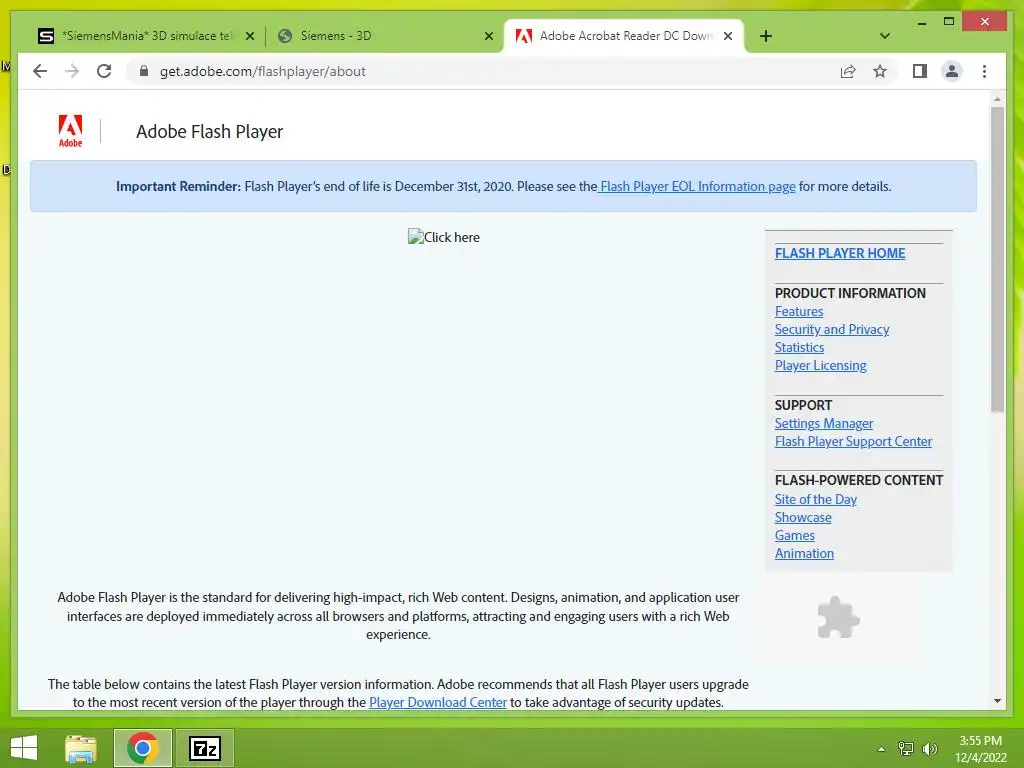Open the Player Download Center link

click(x=438, y=703)
